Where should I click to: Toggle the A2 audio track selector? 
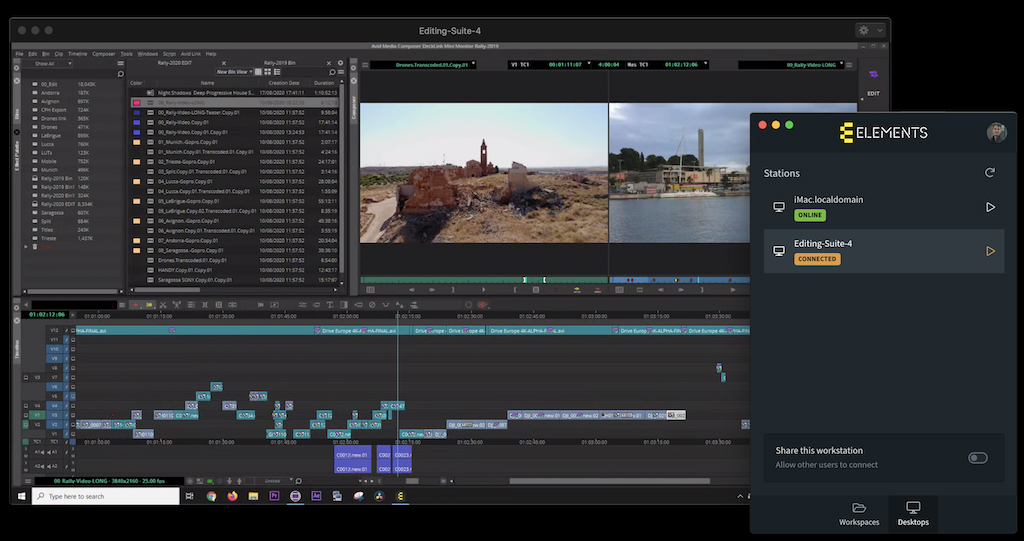pos(55,467)
